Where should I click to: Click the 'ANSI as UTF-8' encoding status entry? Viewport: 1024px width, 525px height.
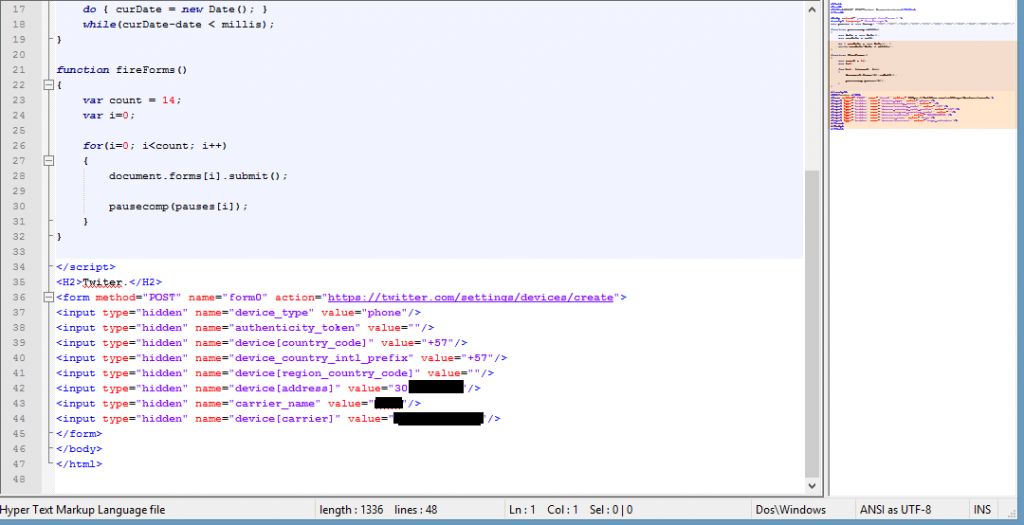point(895,510)
